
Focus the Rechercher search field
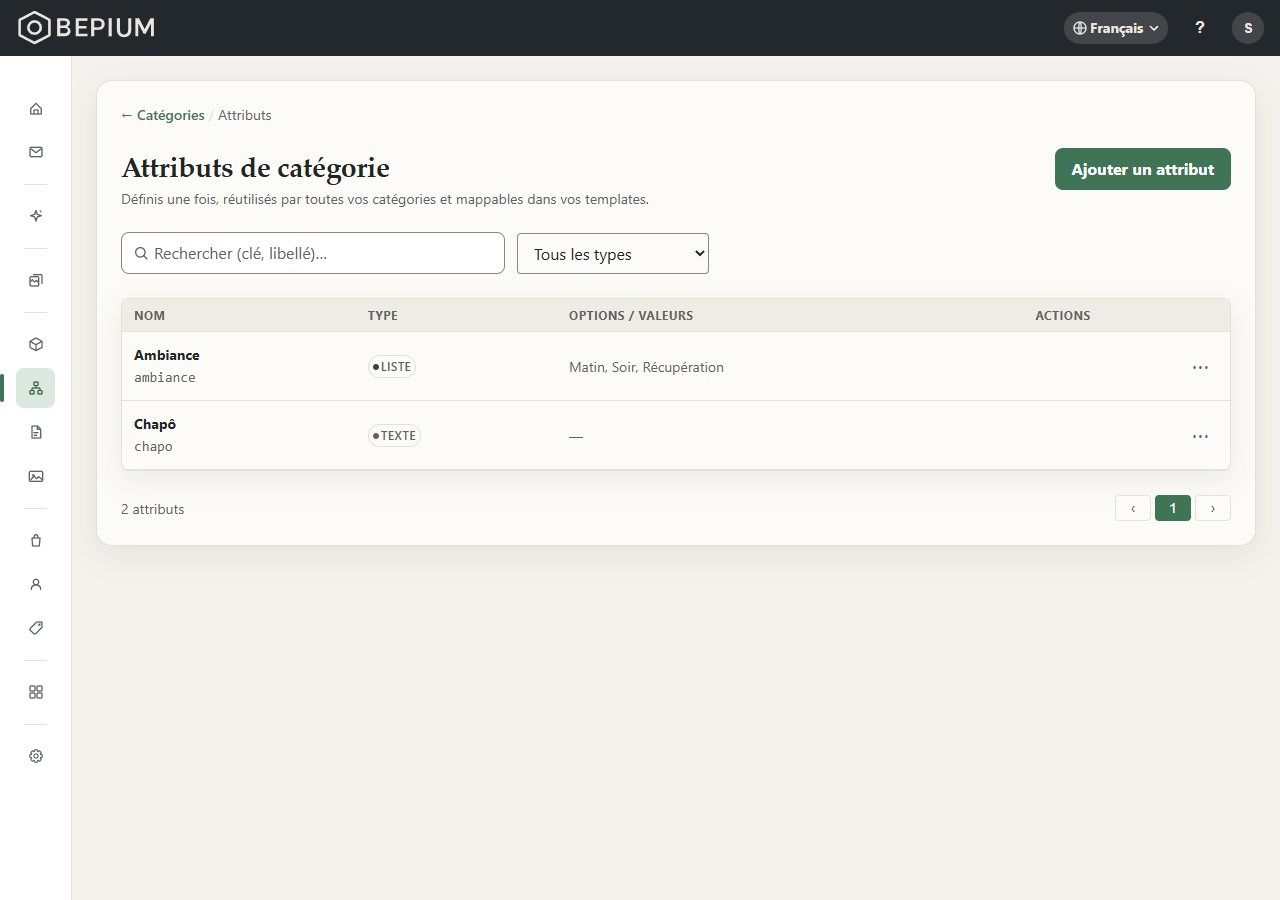click(x=313, y=253)
